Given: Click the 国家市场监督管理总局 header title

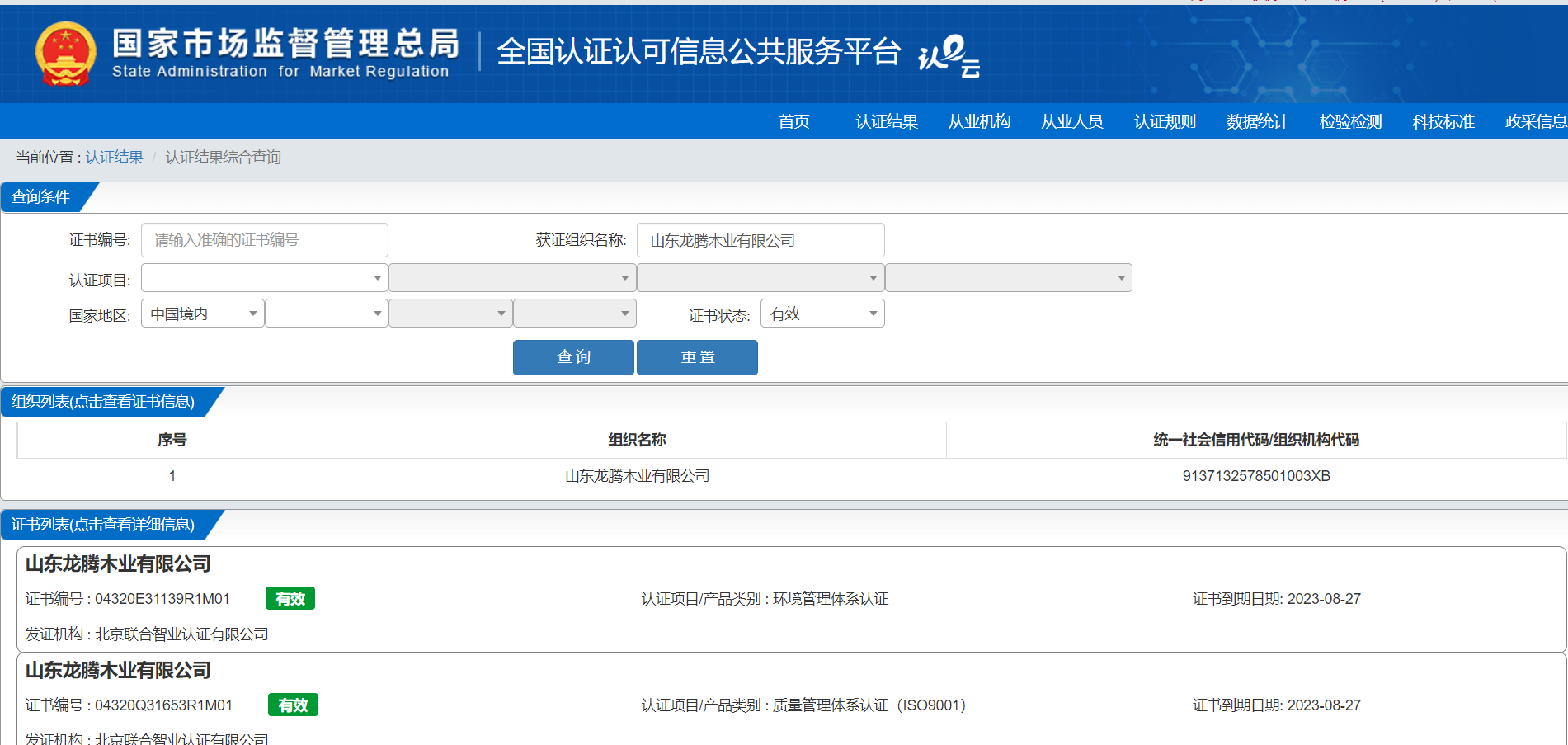Looking at the screenshot, I should (x=285, y=43).
